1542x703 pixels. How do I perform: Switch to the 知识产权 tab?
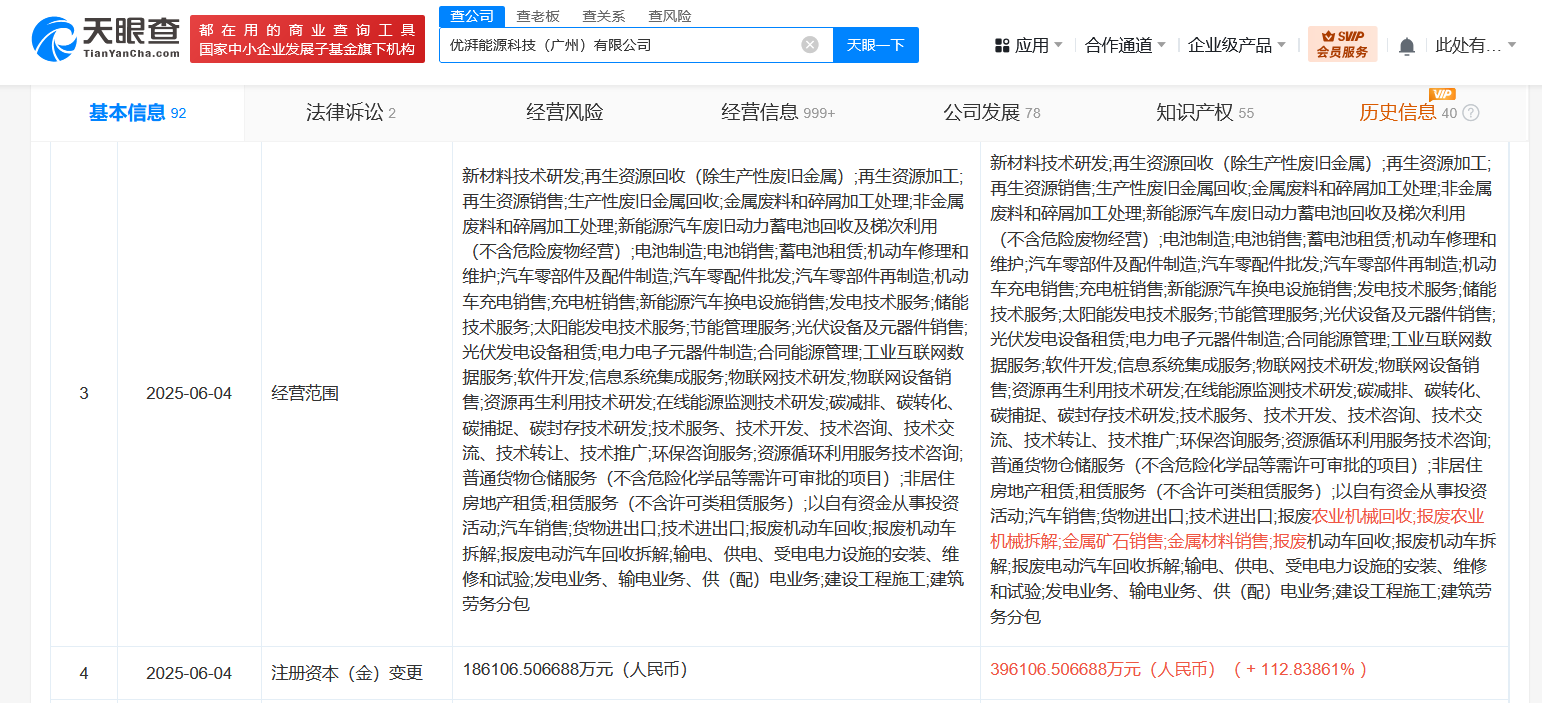[x=1205, y=113]
